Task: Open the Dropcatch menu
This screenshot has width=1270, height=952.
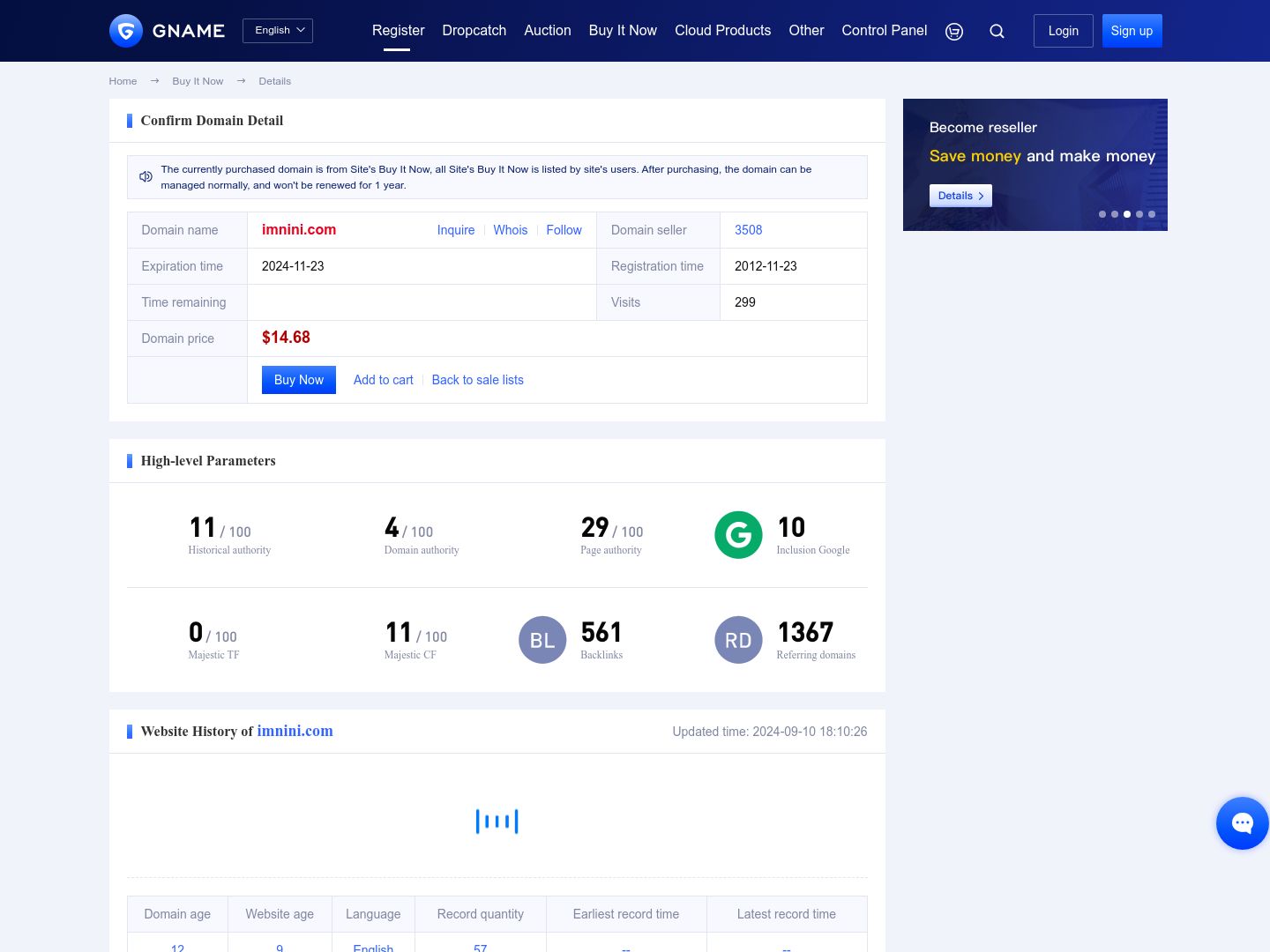Action: tap(474, 31)
